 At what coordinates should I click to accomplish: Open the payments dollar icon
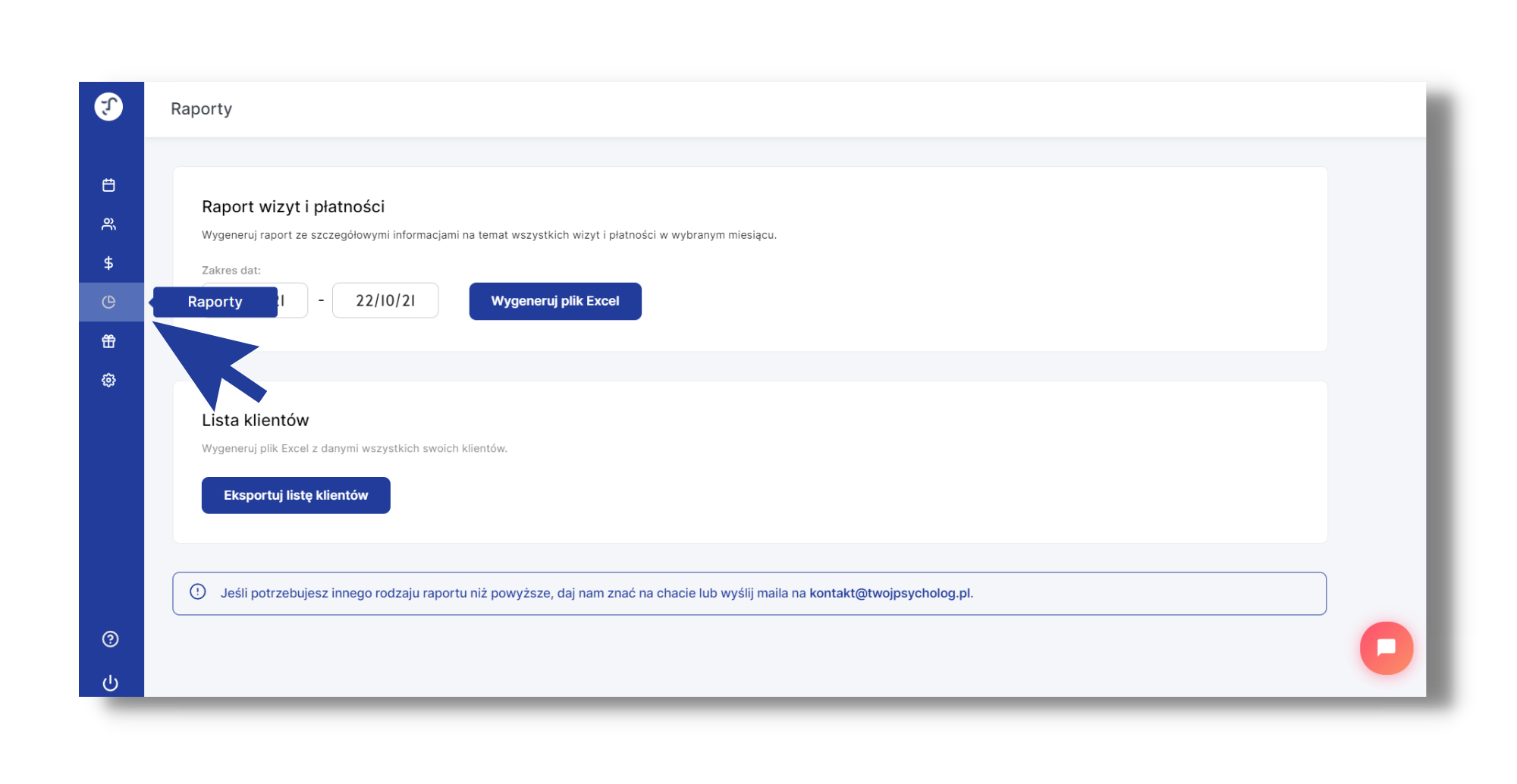click(108, 263)
